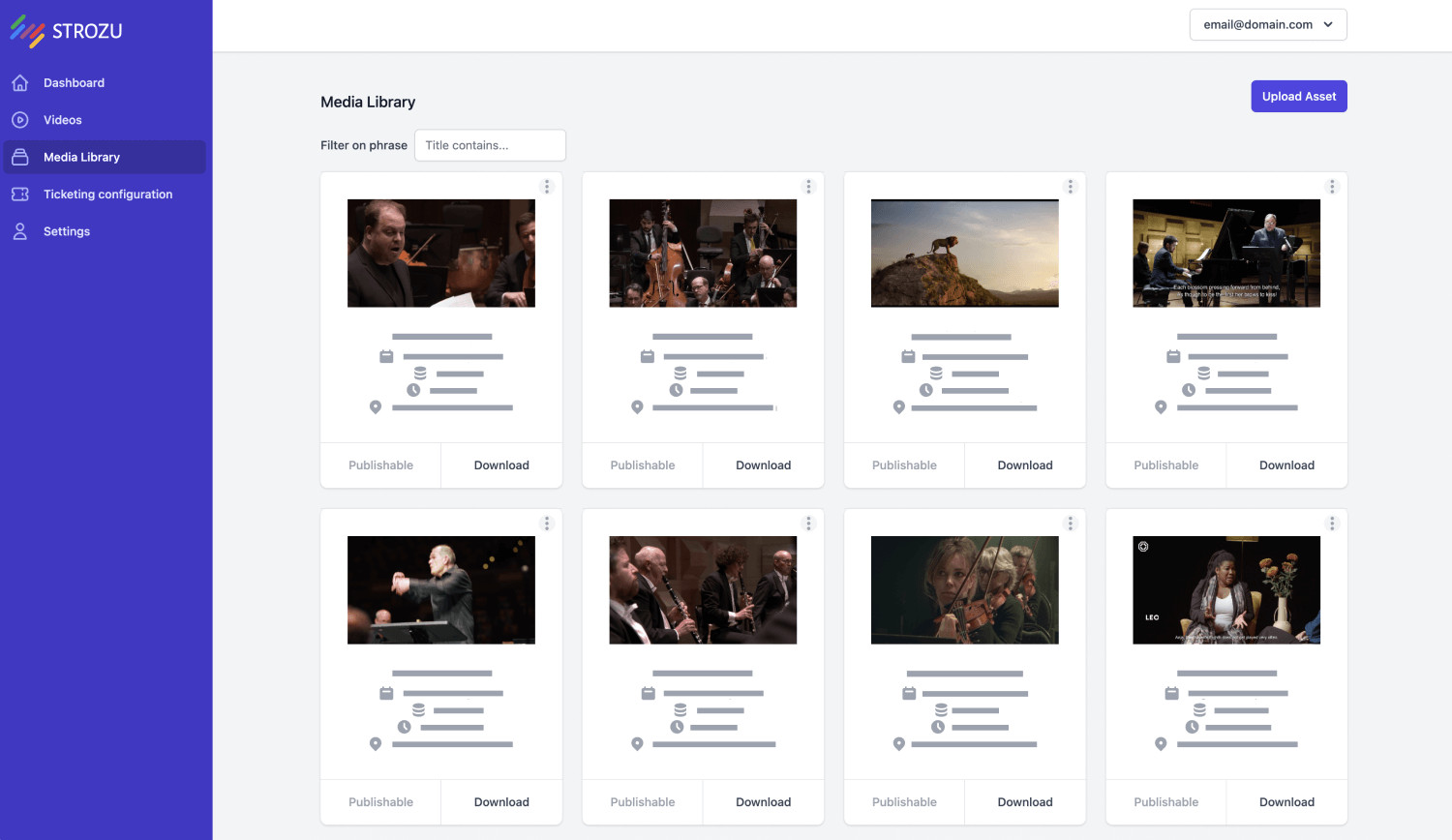Click the Dashboard home icon
The image size is (1452, 840).
pos(20,83)
